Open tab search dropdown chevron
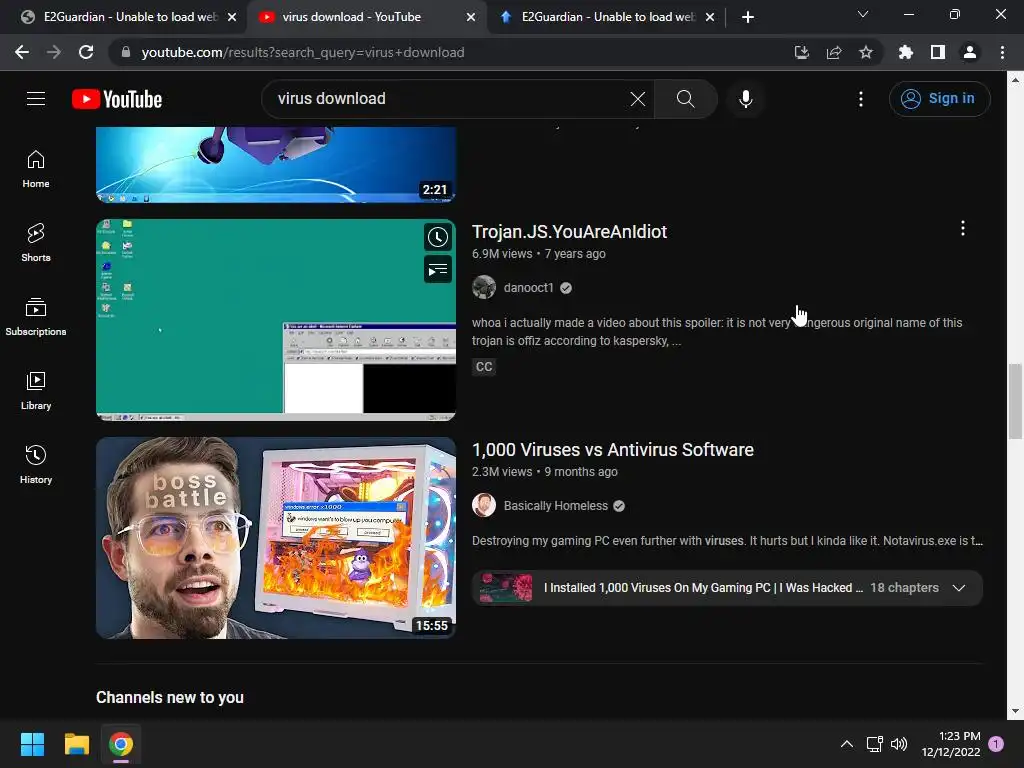Image resolution: width=1024 pixels, height=768 pixels. [863, 14]
